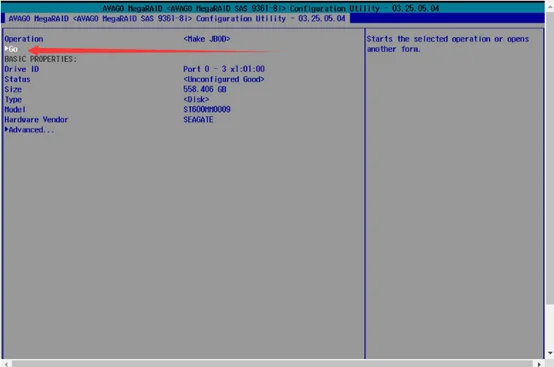Click the Model value ST600MM0009
This screenshot has height=367, width=554.
207,109
